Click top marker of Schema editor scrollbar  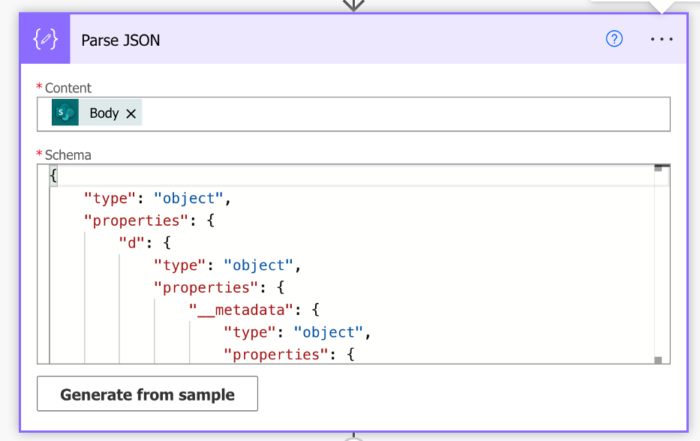click(659, 169)
